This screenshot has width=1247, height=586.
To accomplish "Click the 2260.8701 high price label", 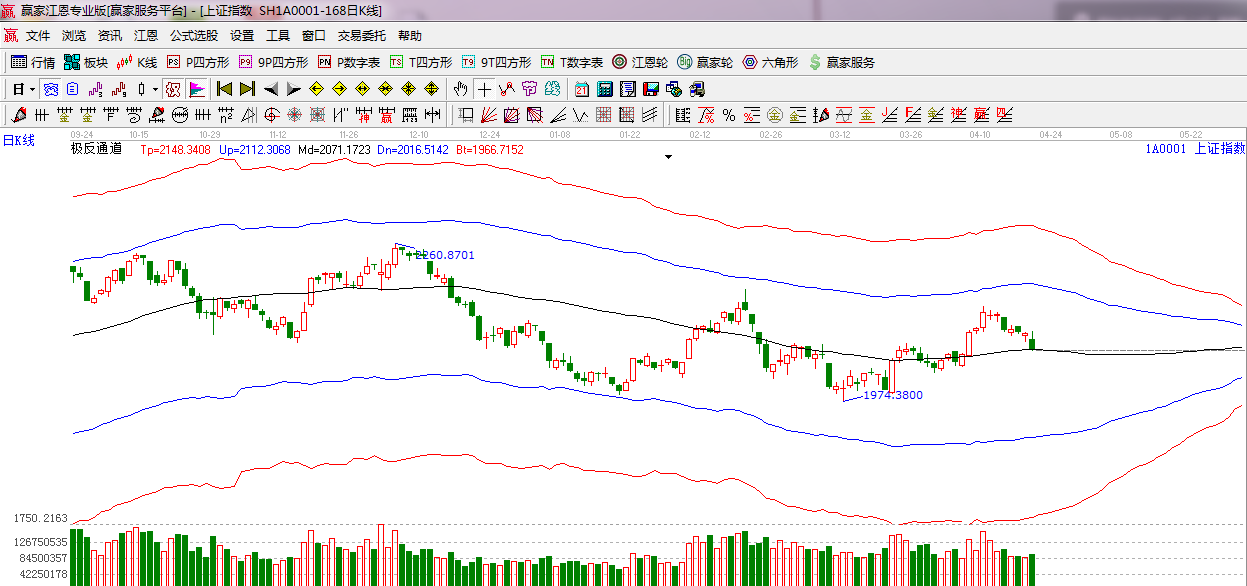I will tap(444, 255).
